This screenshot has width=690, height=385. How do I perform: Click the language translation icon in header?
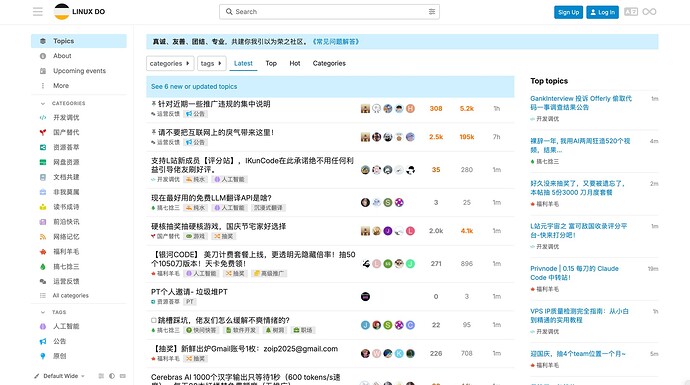coord(631,12)
